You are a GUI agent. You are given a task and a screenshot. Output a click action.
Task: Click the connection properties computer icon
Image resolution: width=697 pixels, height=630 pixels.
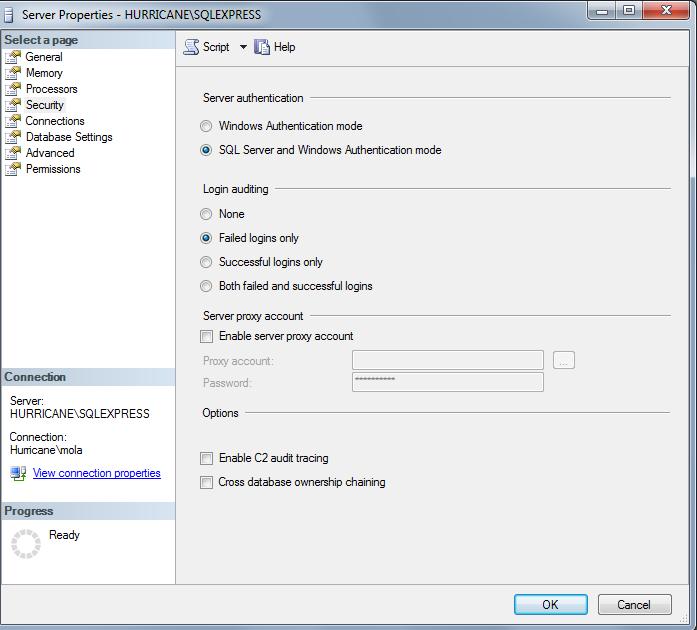coord(18,473)
